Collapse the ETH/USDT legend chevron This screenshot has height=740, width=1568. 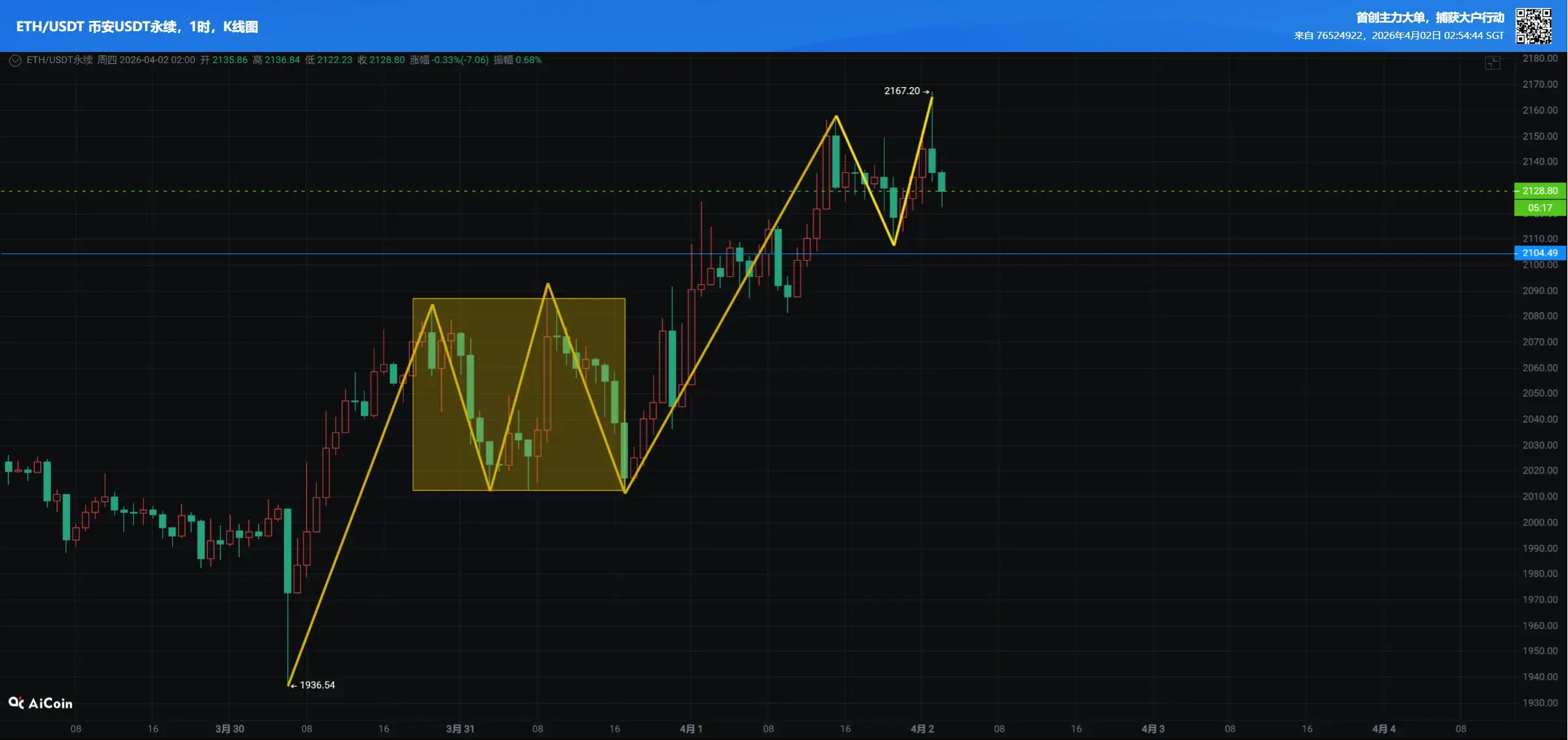coord(15,60)
